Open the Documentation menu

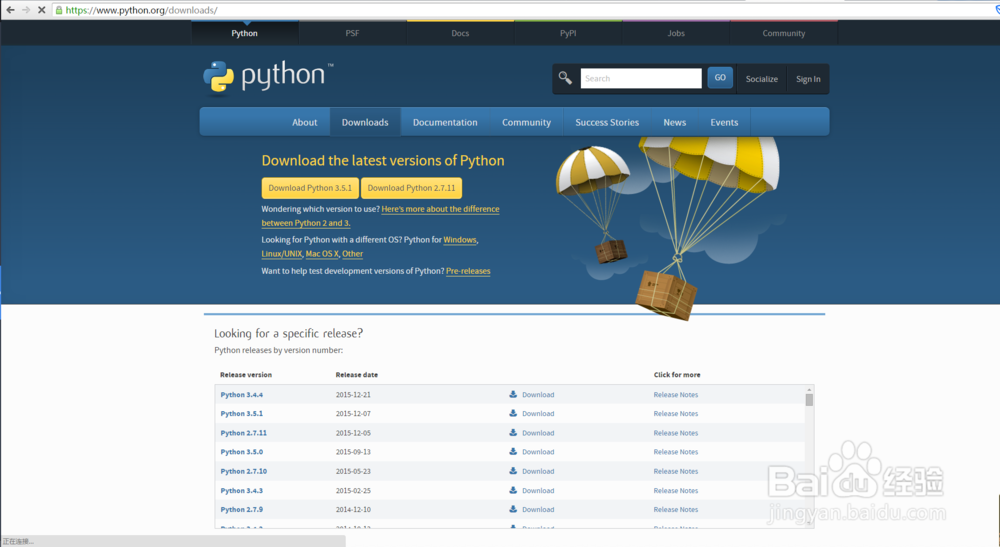(445, 122)
